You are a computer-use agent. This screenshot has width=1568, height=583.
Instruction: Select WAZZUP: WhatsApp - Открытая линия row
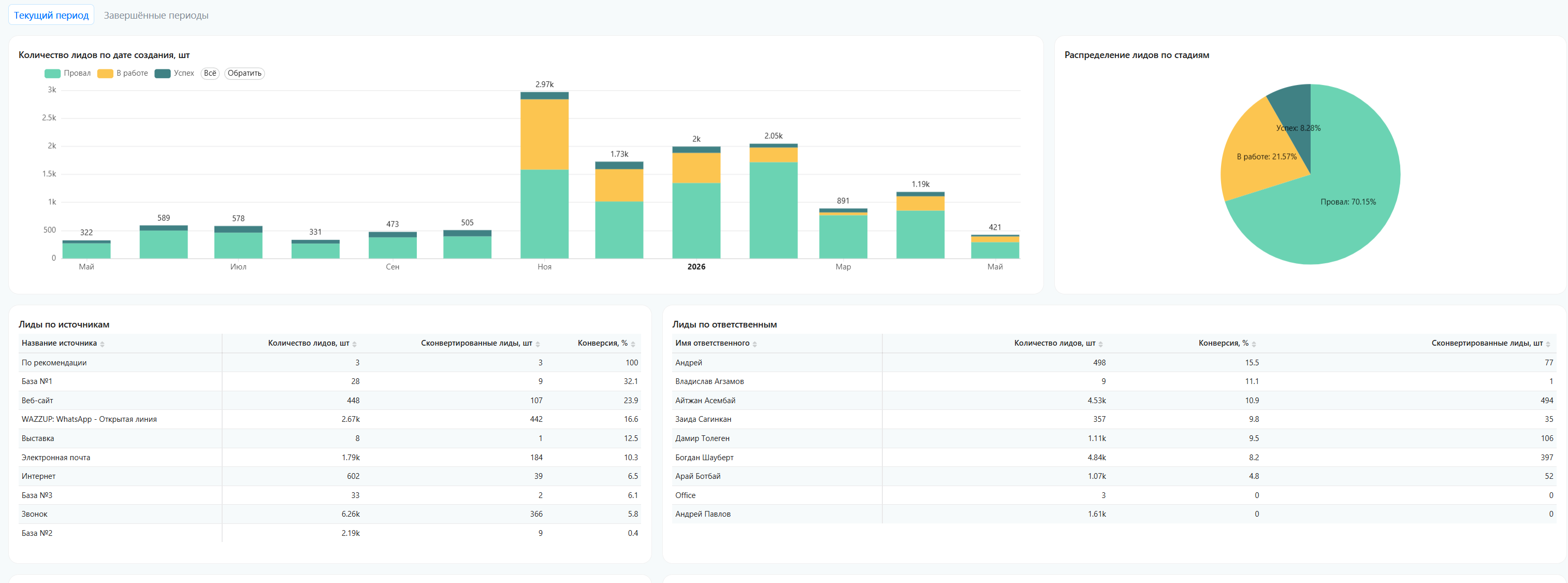(329, 419)
